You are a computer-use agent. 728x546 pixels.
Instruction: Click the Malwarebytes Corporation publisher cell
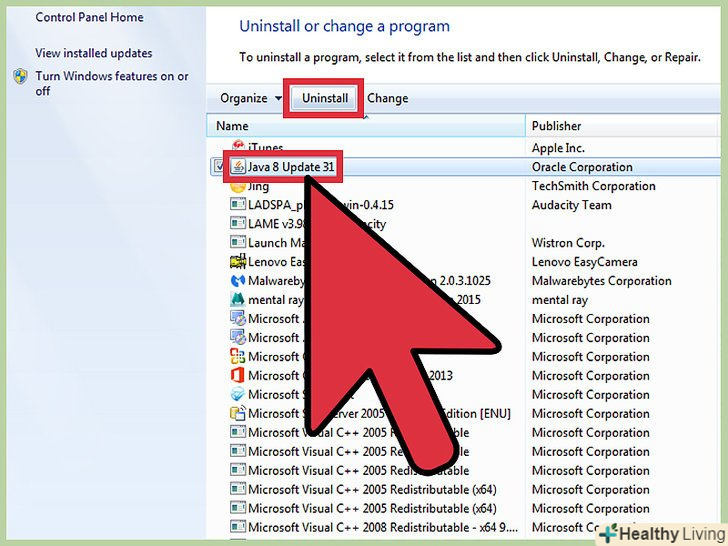(602, 281)
